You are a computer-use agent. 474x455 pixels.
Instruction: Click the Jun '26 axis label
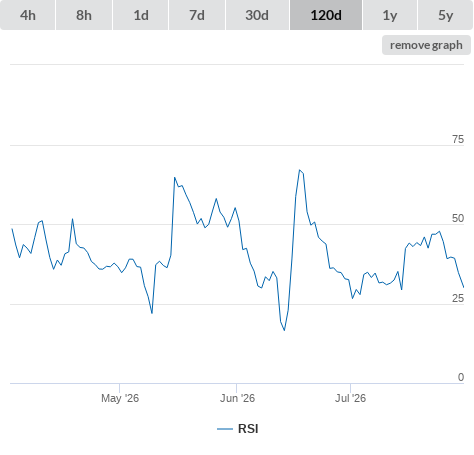237,398
